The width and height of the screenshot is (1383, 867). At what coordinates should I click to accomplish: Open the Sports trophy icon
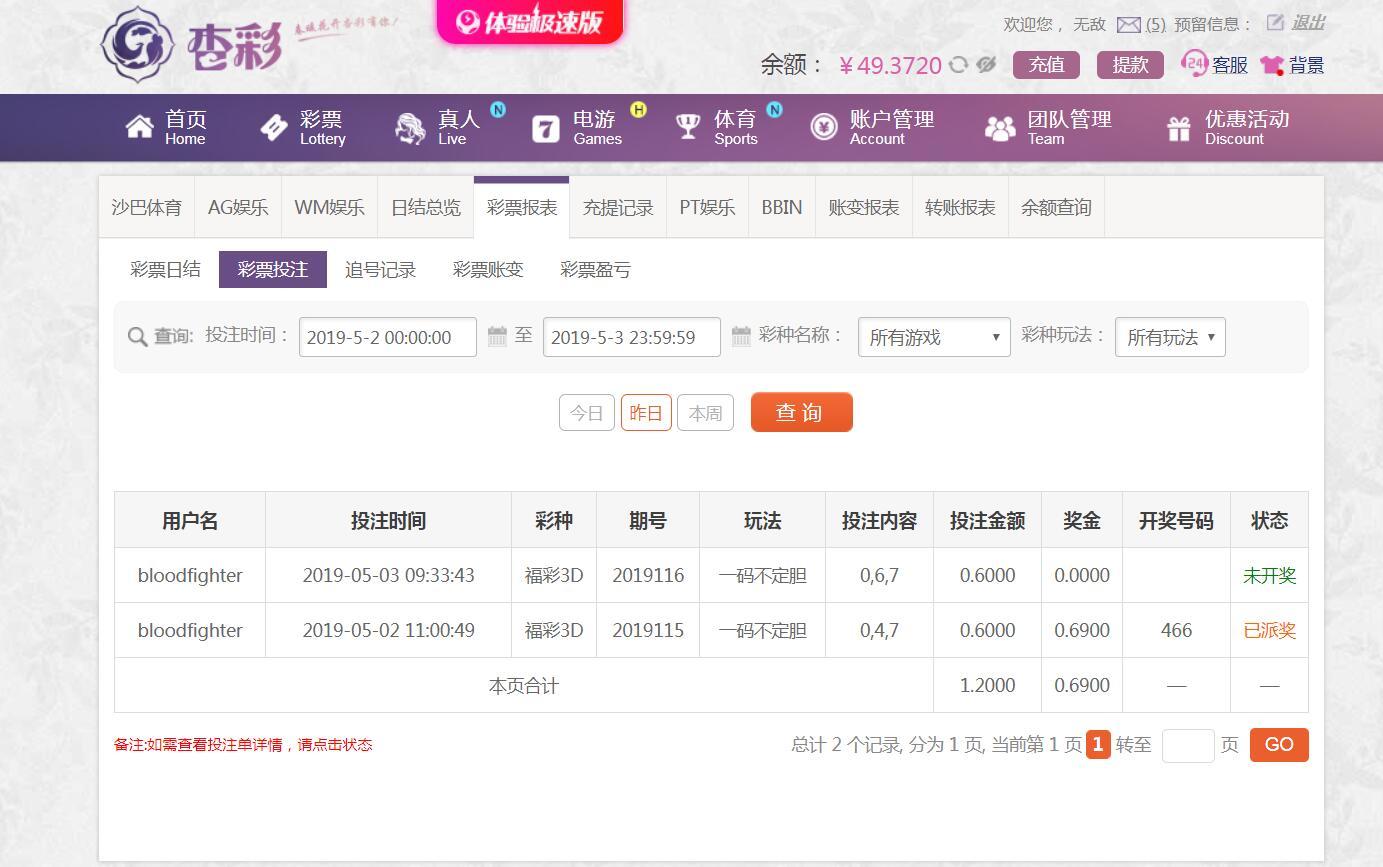pyautogui.click(x=688, y=127)
